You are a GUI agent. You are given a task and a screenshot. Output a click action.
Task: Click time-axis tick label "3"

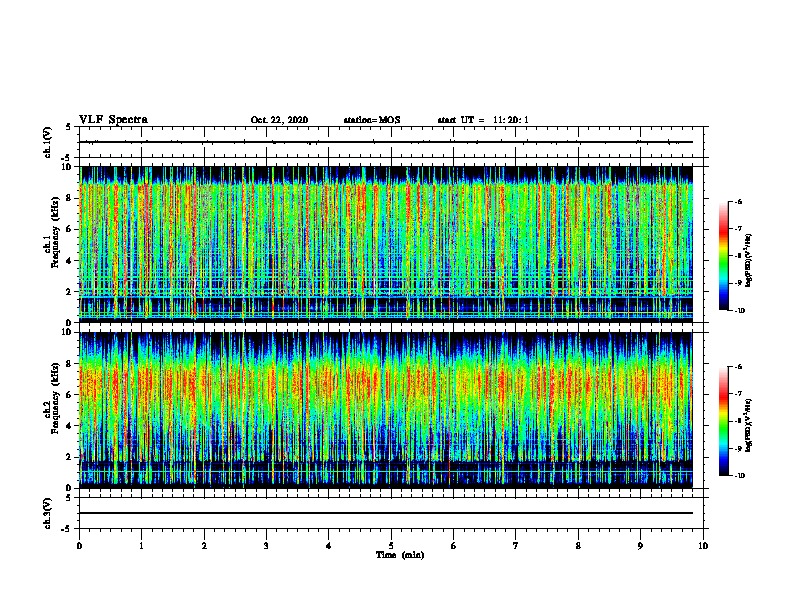click(266, 546)
